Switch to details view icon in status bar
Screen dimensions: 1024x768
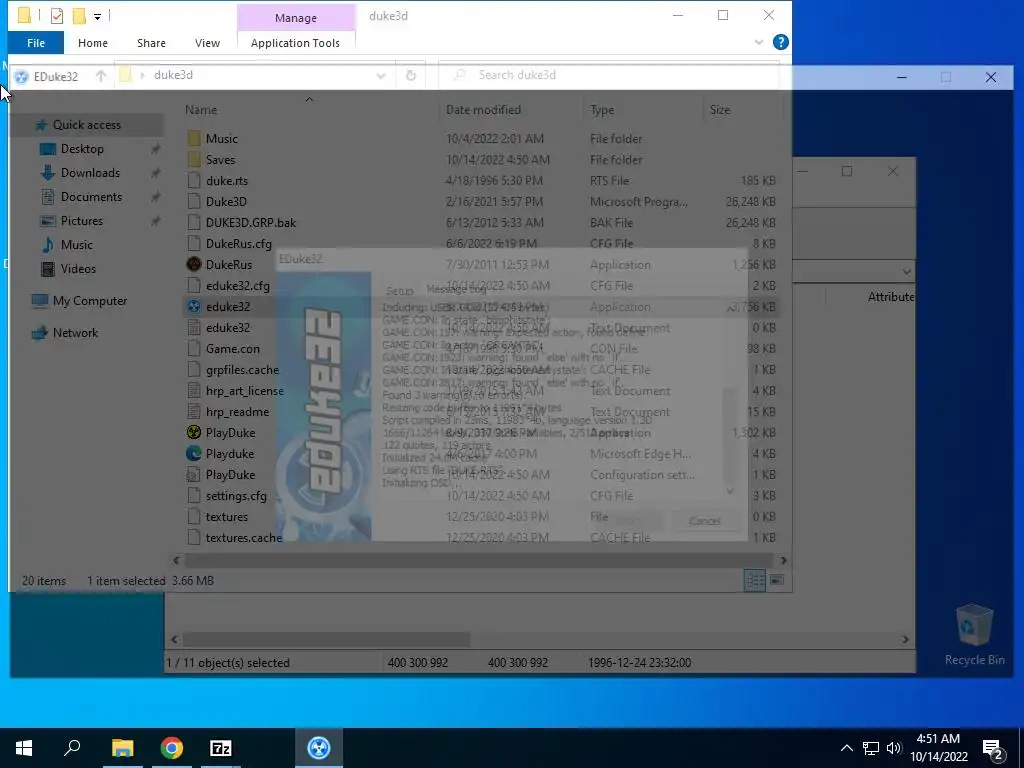pyautogui.click(x=755, y=581)
